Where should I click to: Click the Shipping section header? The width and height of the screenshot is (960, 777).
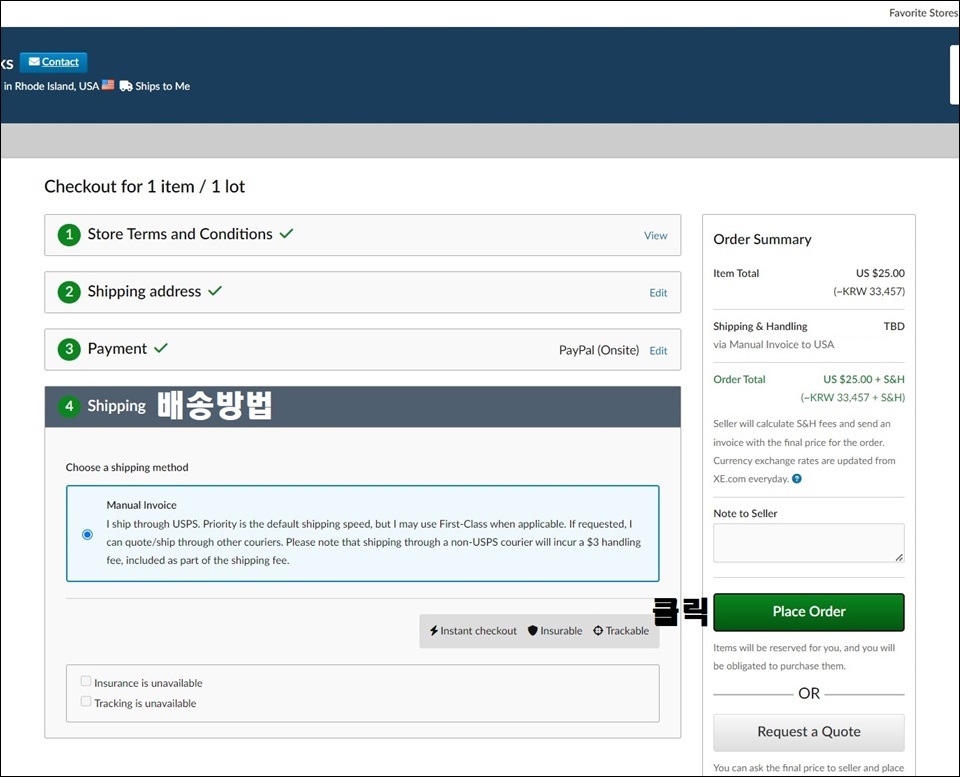click(362, 407)
